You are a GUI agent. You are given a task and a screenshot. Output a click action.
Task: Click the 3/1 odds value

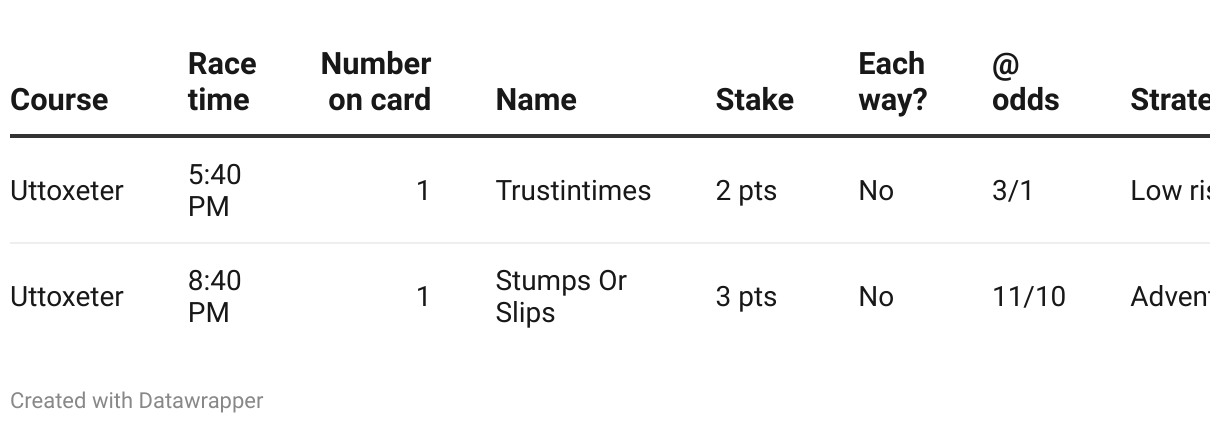click(x=1012, y=191)
